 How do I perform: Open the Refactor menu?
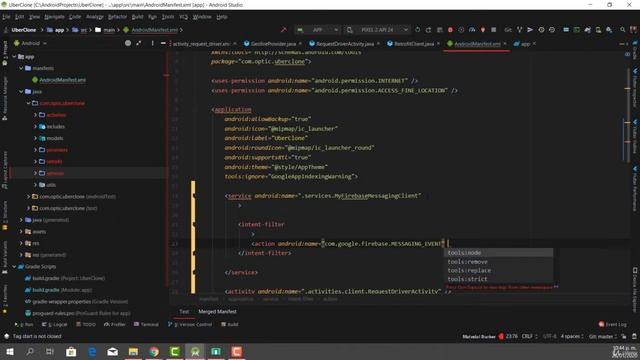118,17
